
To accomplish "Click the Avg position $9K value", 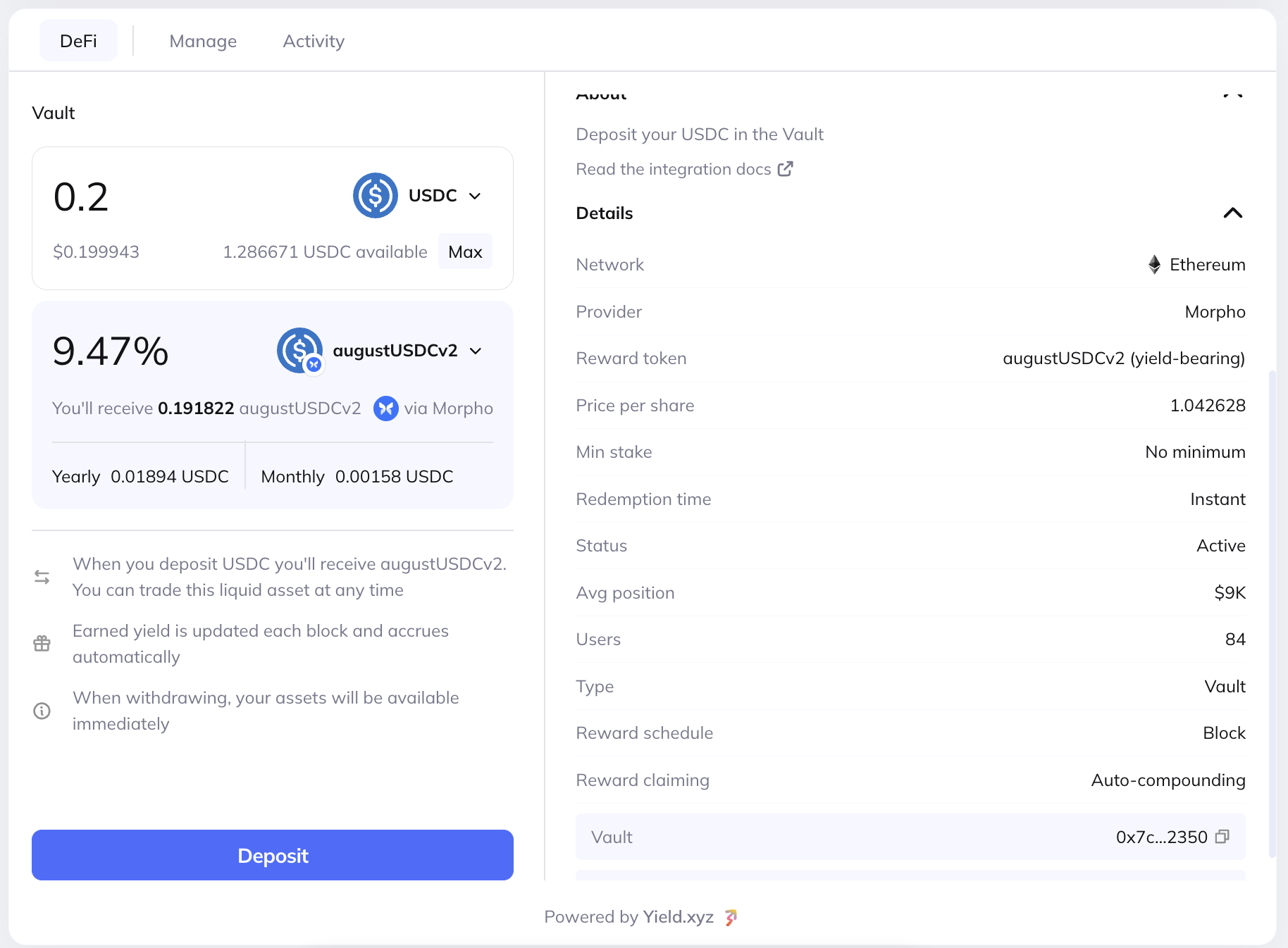I will [x=1230, y=593].
